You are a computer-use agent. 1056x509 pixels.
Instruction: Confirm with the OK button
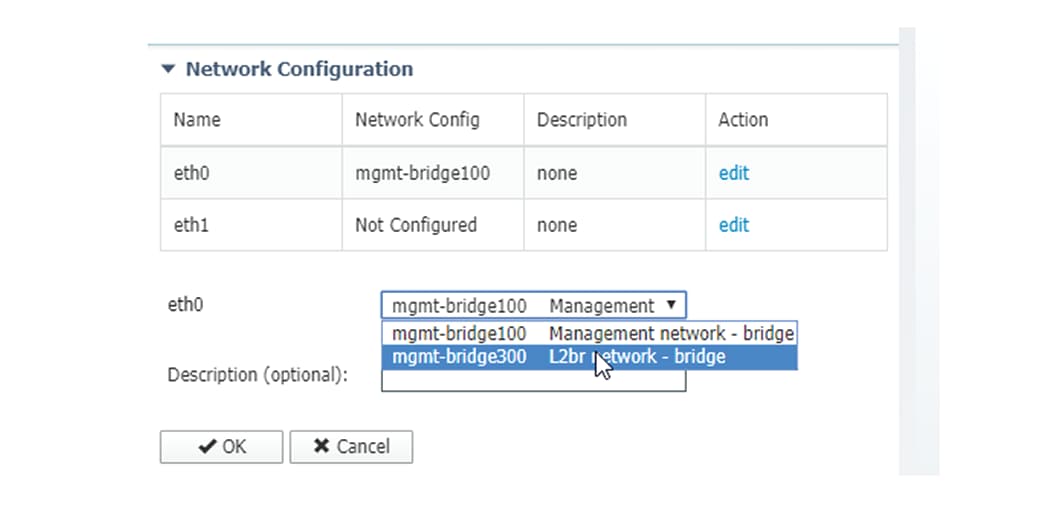click(x=222, y=447)
